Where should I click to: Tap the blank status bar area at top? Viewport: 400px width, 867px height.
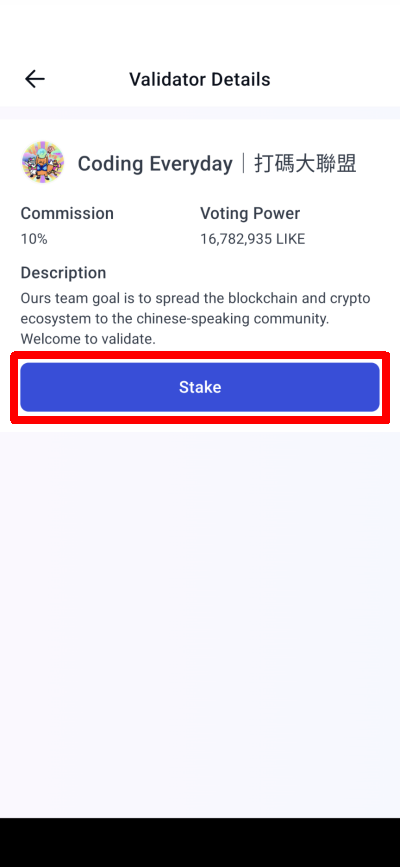coord(200,27)
